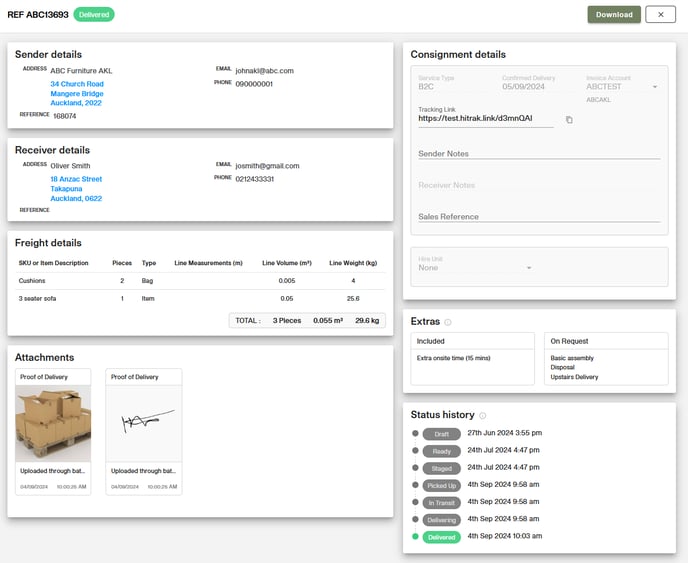This screenshot has width=688, height=563.
Task: Click the Line Weight column header
Action: click(x=353, y=263)
